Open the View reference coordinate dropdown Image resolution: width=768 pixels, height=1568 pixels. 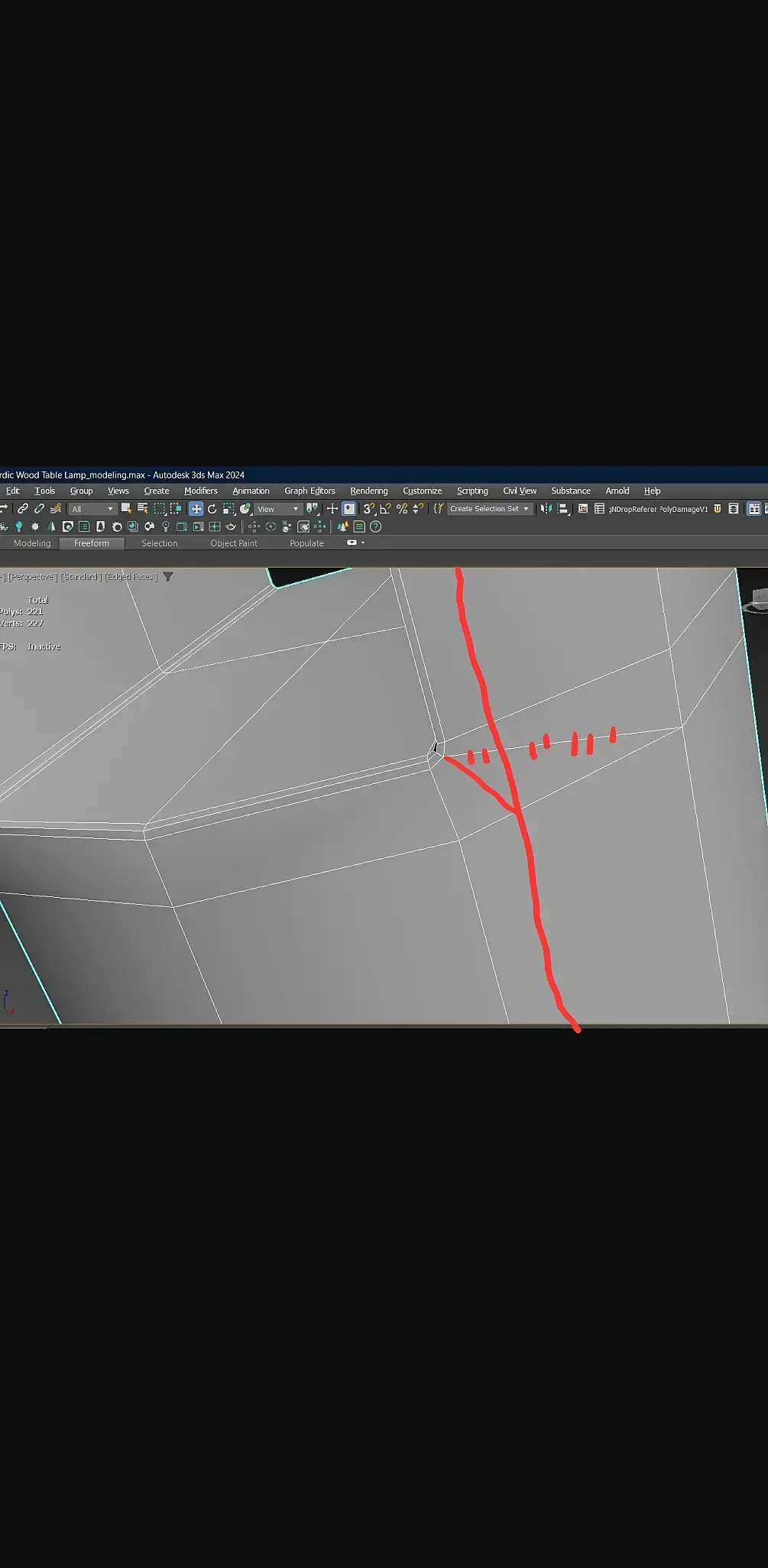pyautogui.click(x=278, y=509)
